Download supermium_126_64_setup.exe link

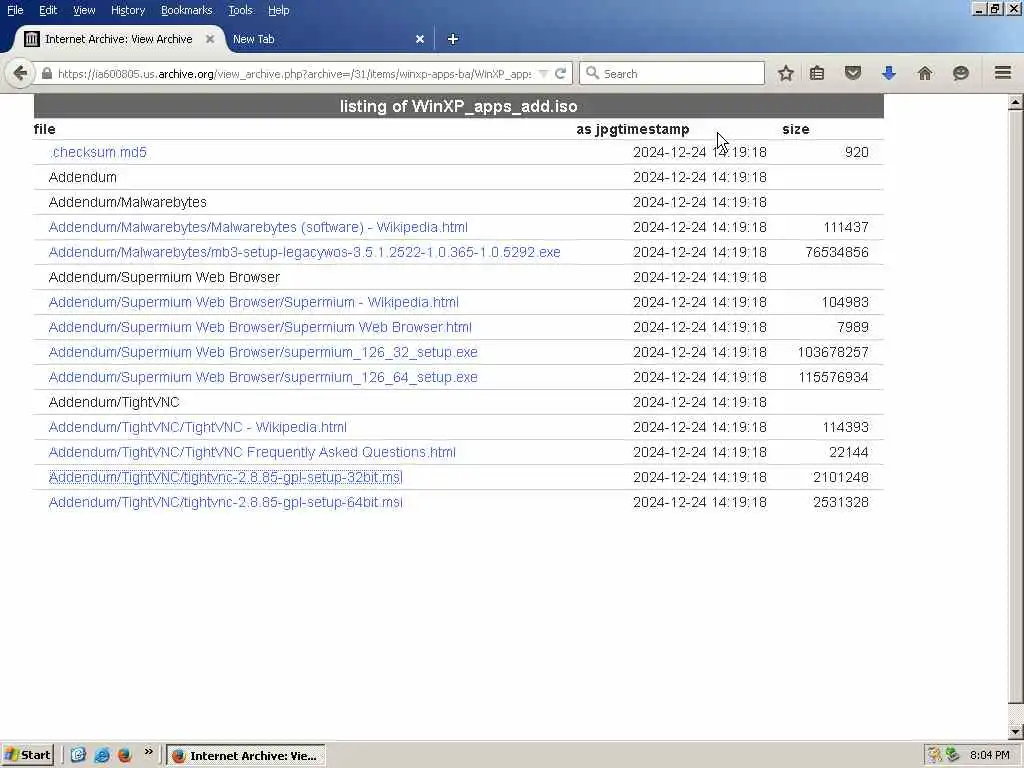[x=263, y=377]
